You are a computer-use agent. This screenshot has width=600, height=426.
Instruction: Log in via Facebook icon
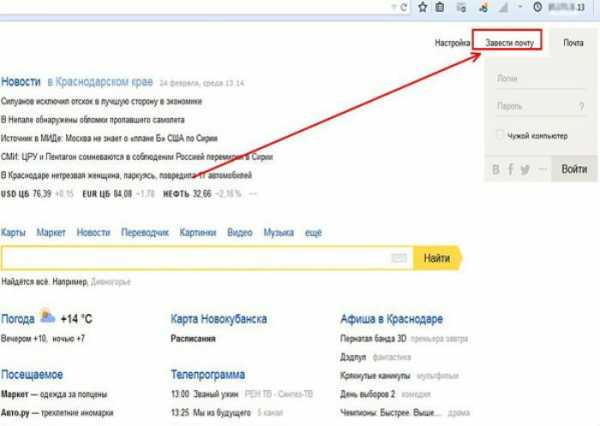510,169
